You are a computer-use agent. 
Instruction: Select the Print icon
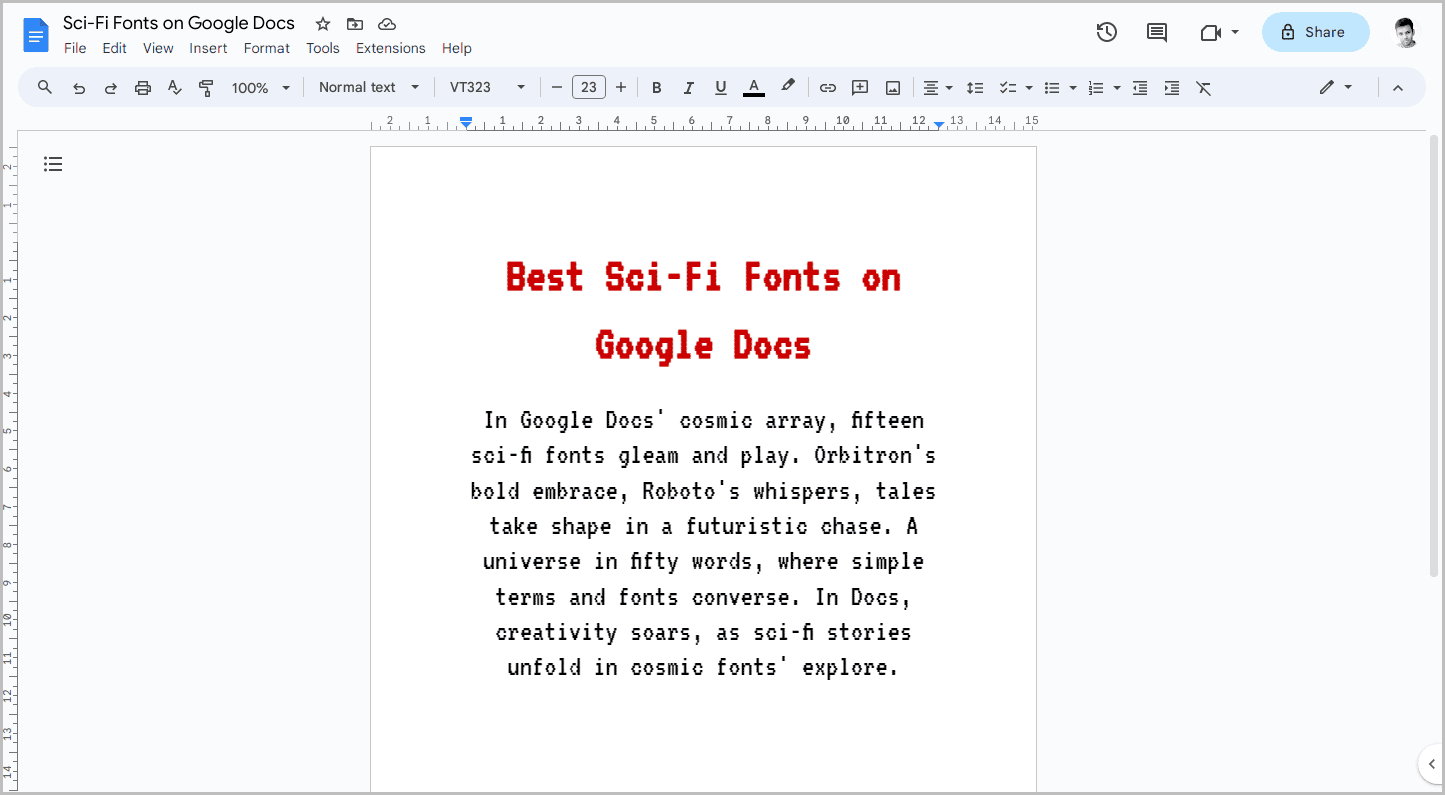[142, 87]
